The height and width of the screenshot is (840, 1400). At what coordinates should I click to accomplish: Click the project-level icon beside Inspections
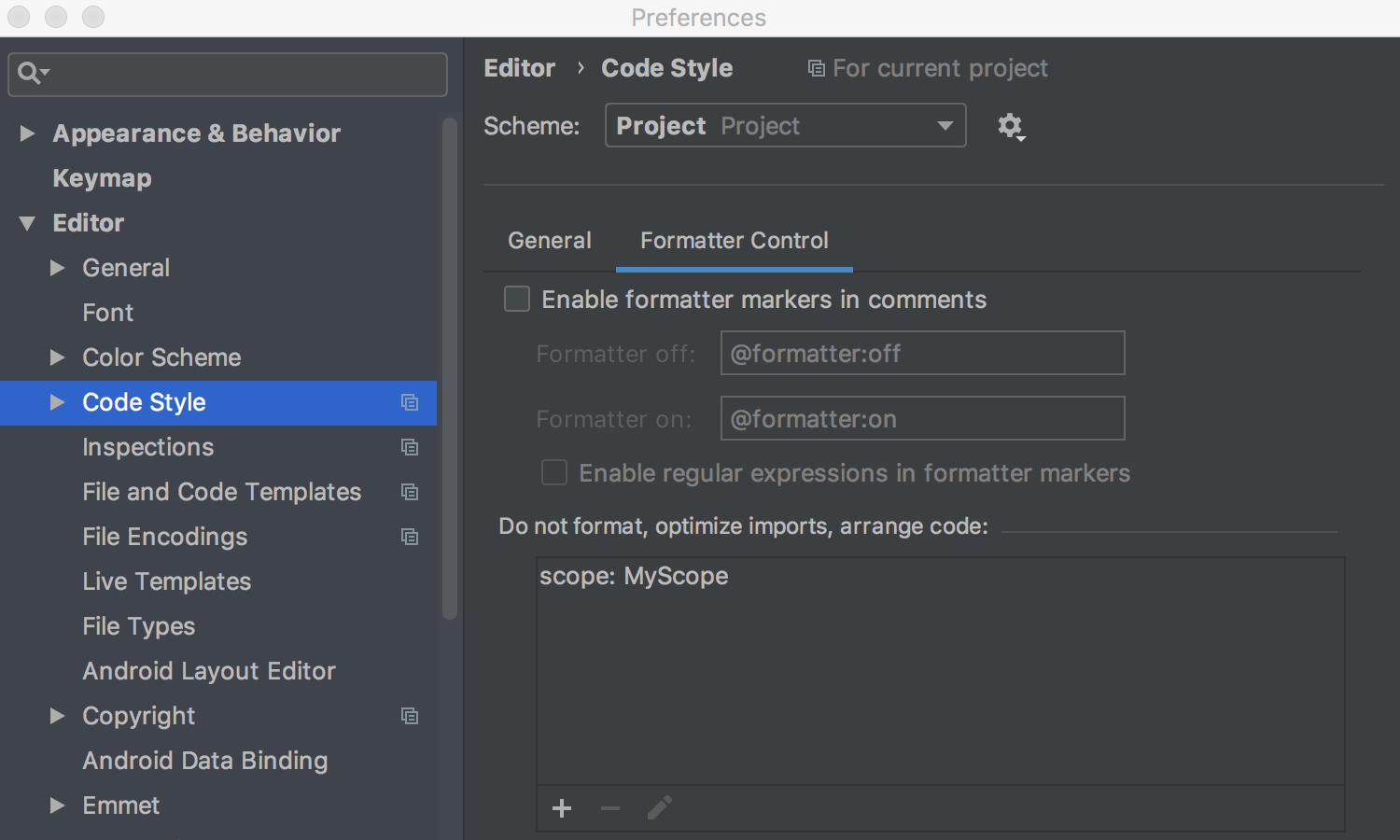tap(409, 447)
